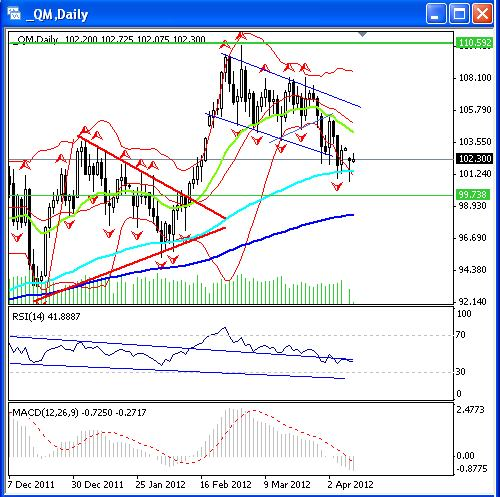
Task: Click the gray chart shift triangle marker
Action: [x=363, y=34]
